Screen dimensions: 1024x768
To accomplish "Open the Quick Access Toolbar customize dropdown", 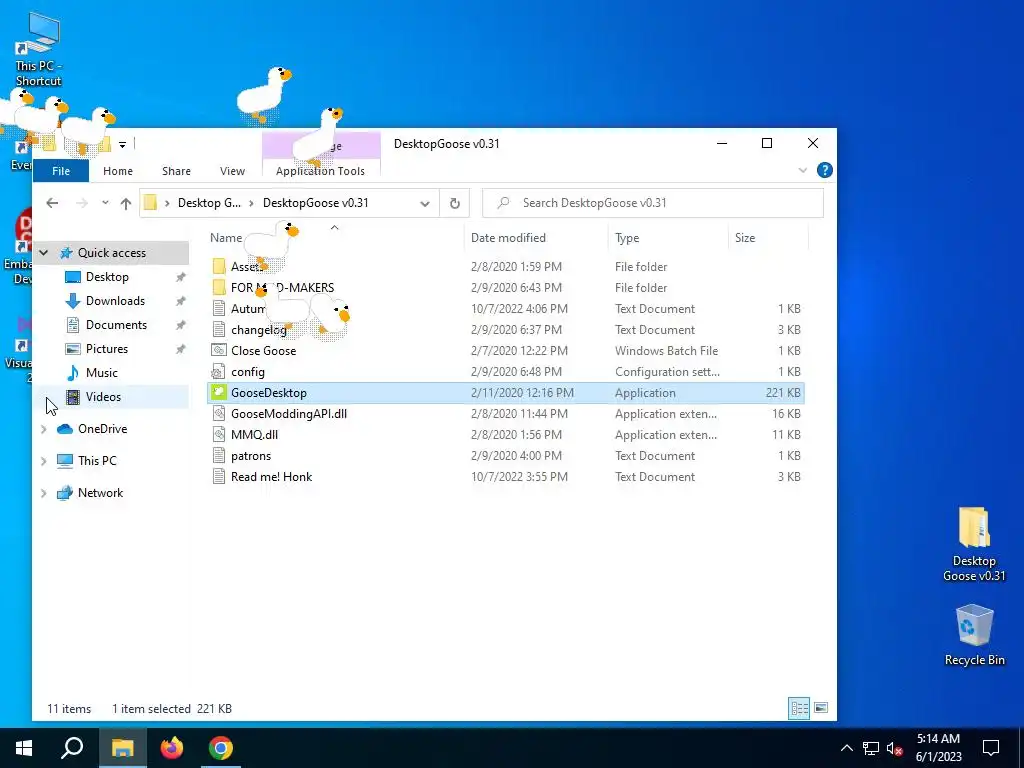I will pos(122,144).
